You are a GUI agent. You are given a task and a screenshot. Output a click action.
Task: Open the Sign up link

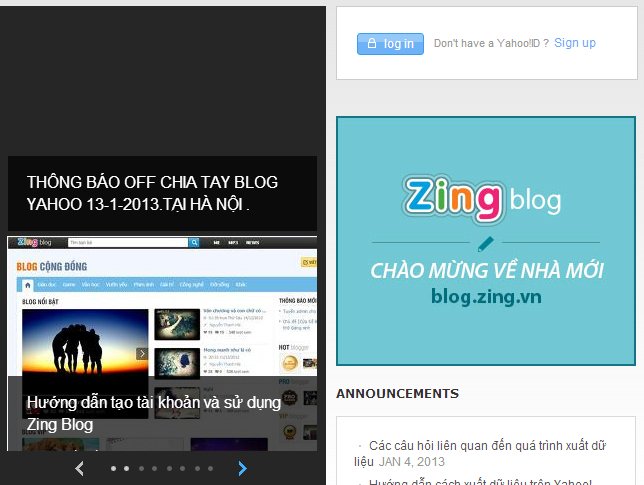point(574,43)
